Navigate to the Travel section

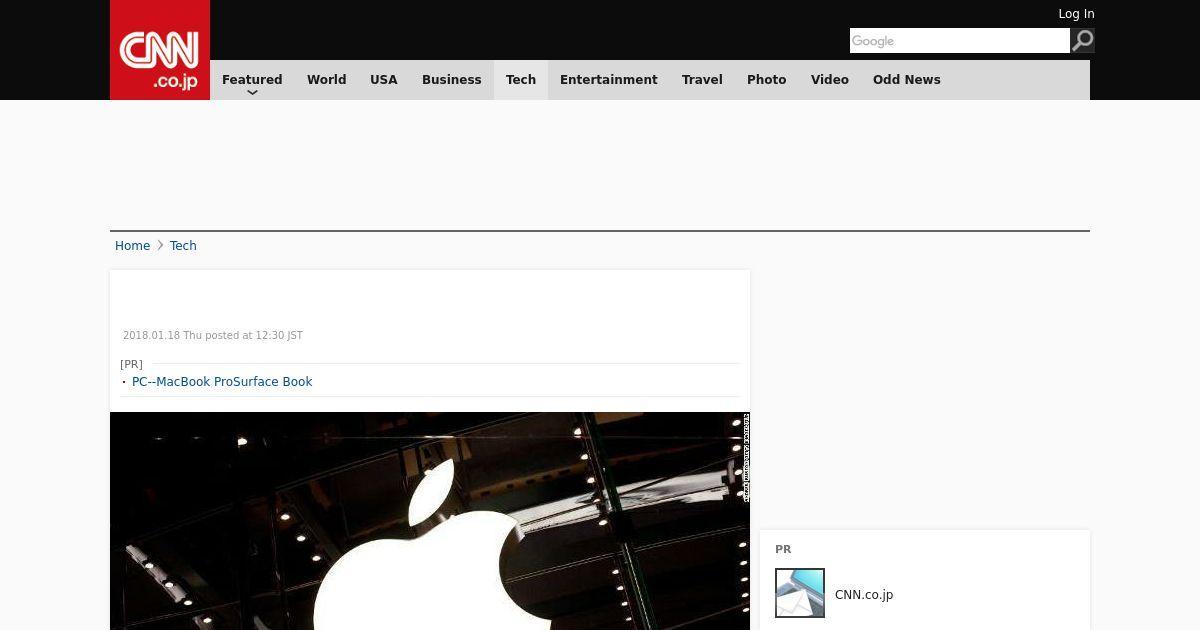point(702,80)
